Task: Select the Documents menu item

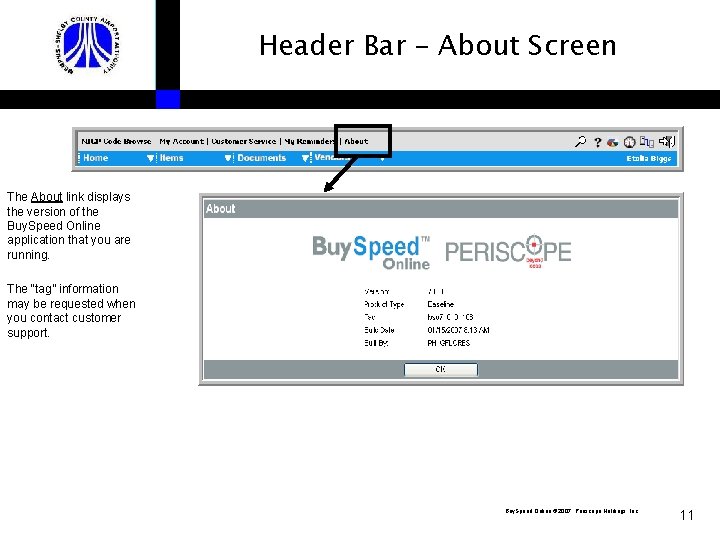Action: [x=261, y=158]
